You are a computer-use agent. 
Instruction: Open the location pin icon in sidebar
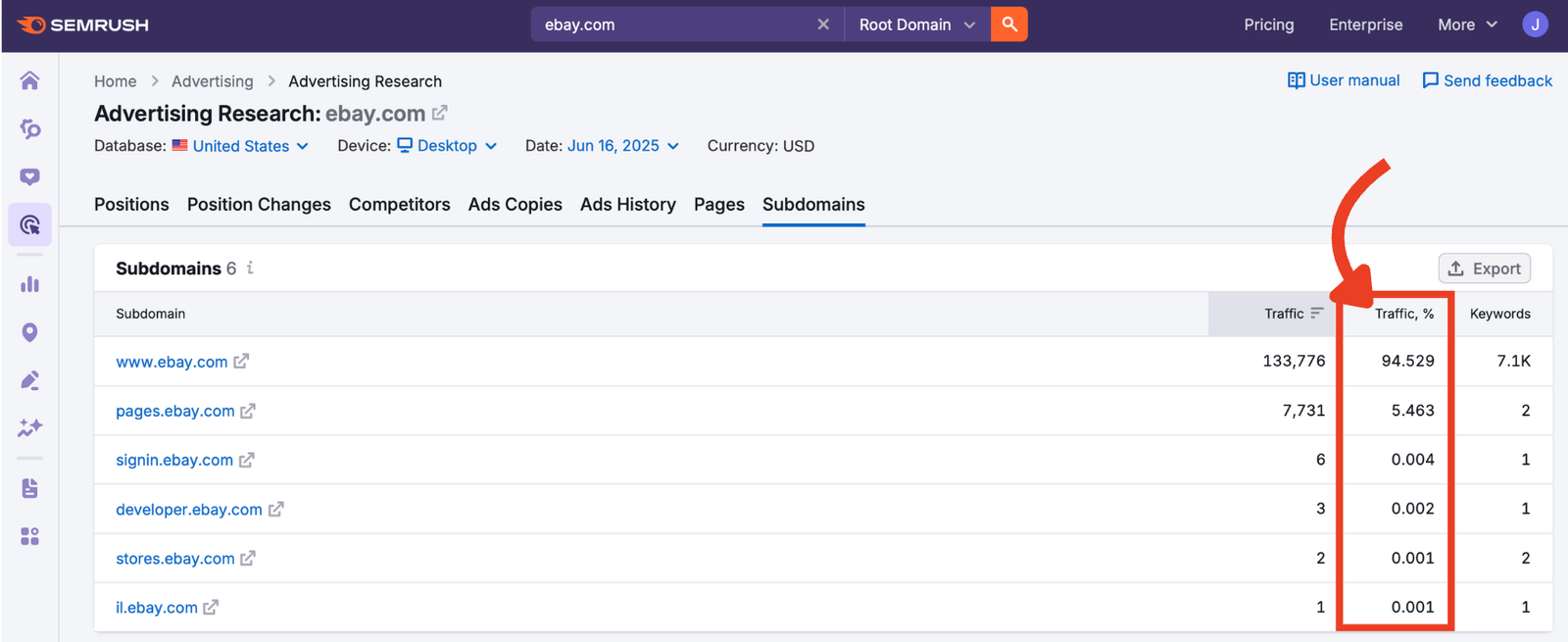click(x=29, y=332)
